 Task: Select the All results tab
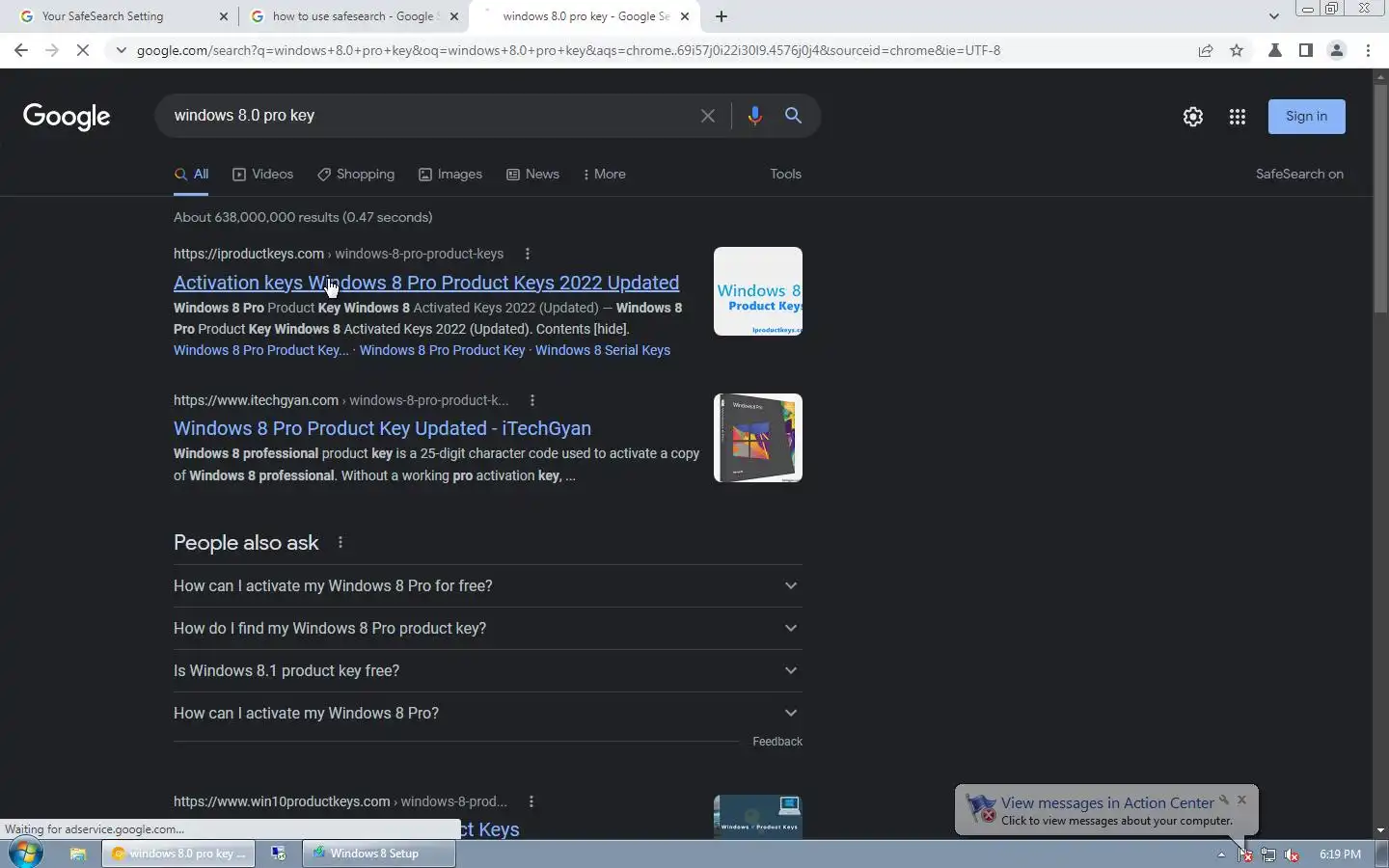pyautogui.click(x=191, y=175)
